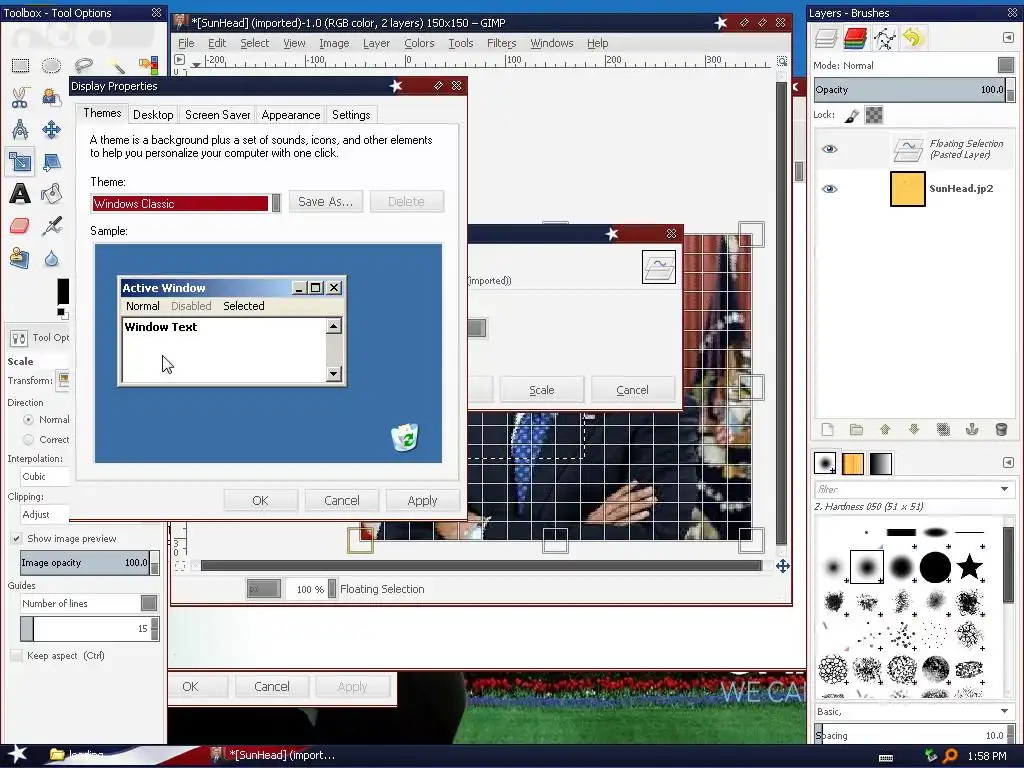This screenshot has height=768, width=1024.
Task: Click the new layer group folder icon
Action: click(x=856, y=429)
